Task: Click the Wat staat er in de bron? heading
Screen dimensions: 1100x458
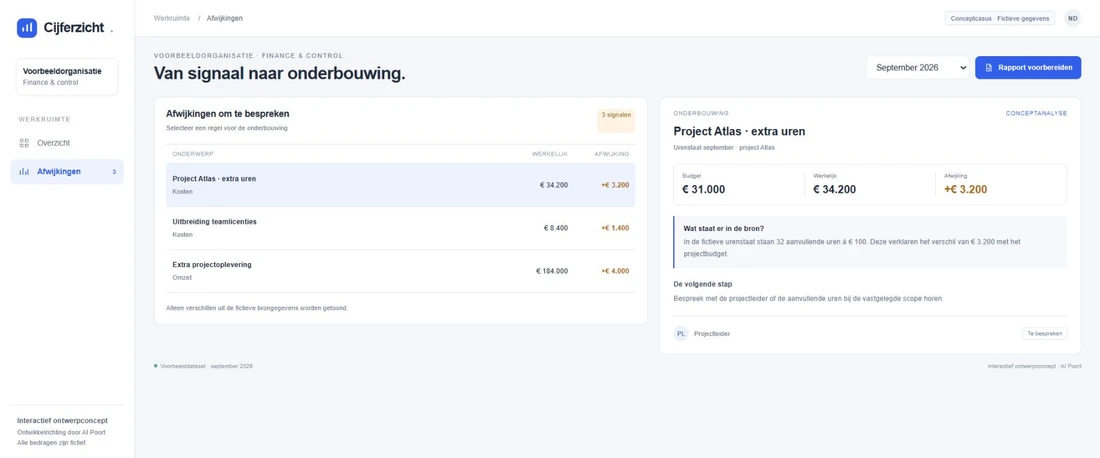Action: [724, 229]
